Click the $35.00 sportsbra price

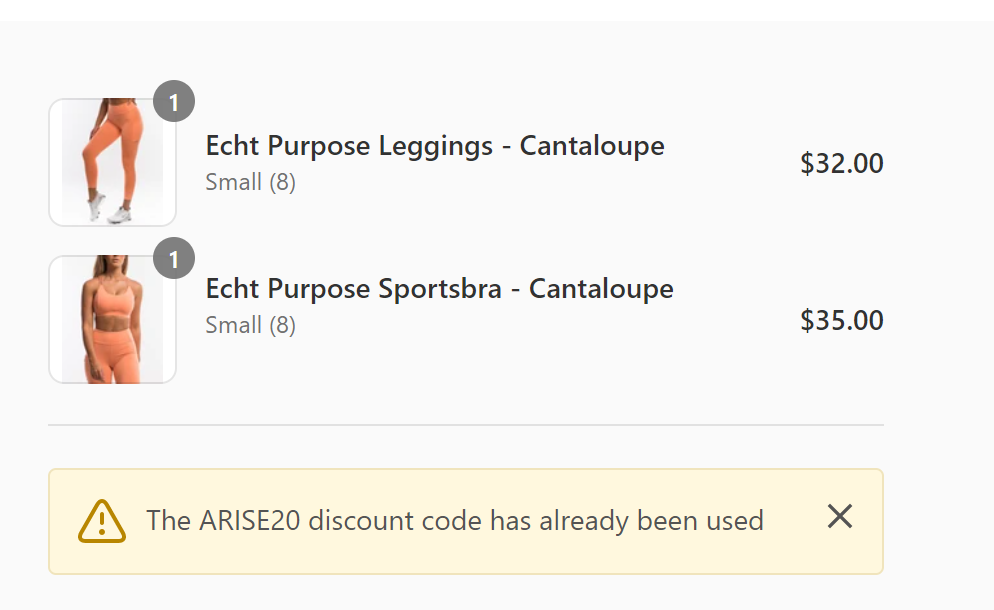(x=842, y=320)
